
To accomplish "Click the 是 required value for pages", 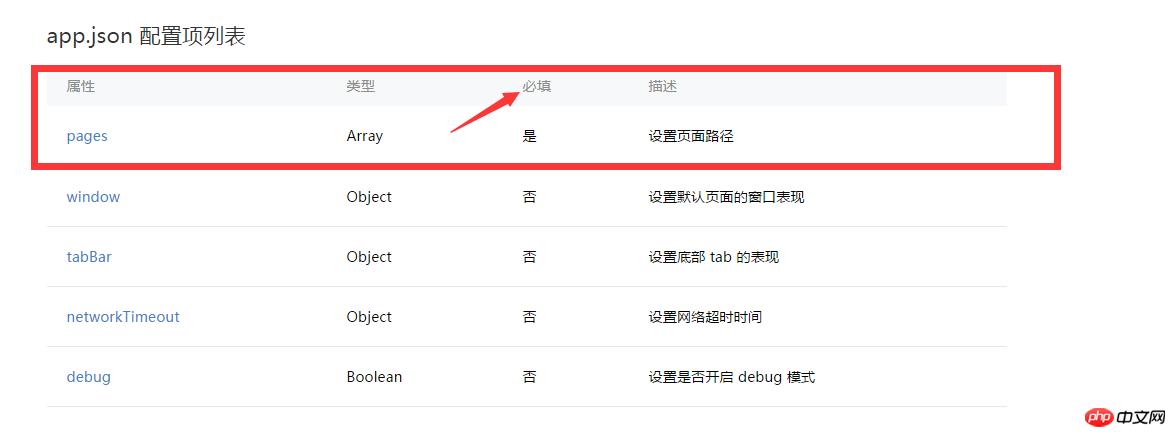I will click(x=530, y=136).
